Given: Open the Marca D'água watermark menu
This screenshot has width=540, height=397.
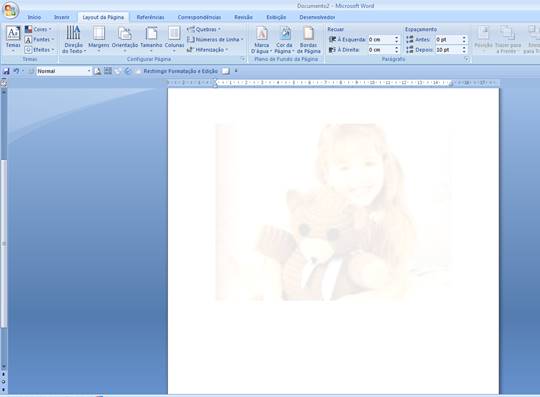Looking at the screenshot, I should [x=261, y=40].
